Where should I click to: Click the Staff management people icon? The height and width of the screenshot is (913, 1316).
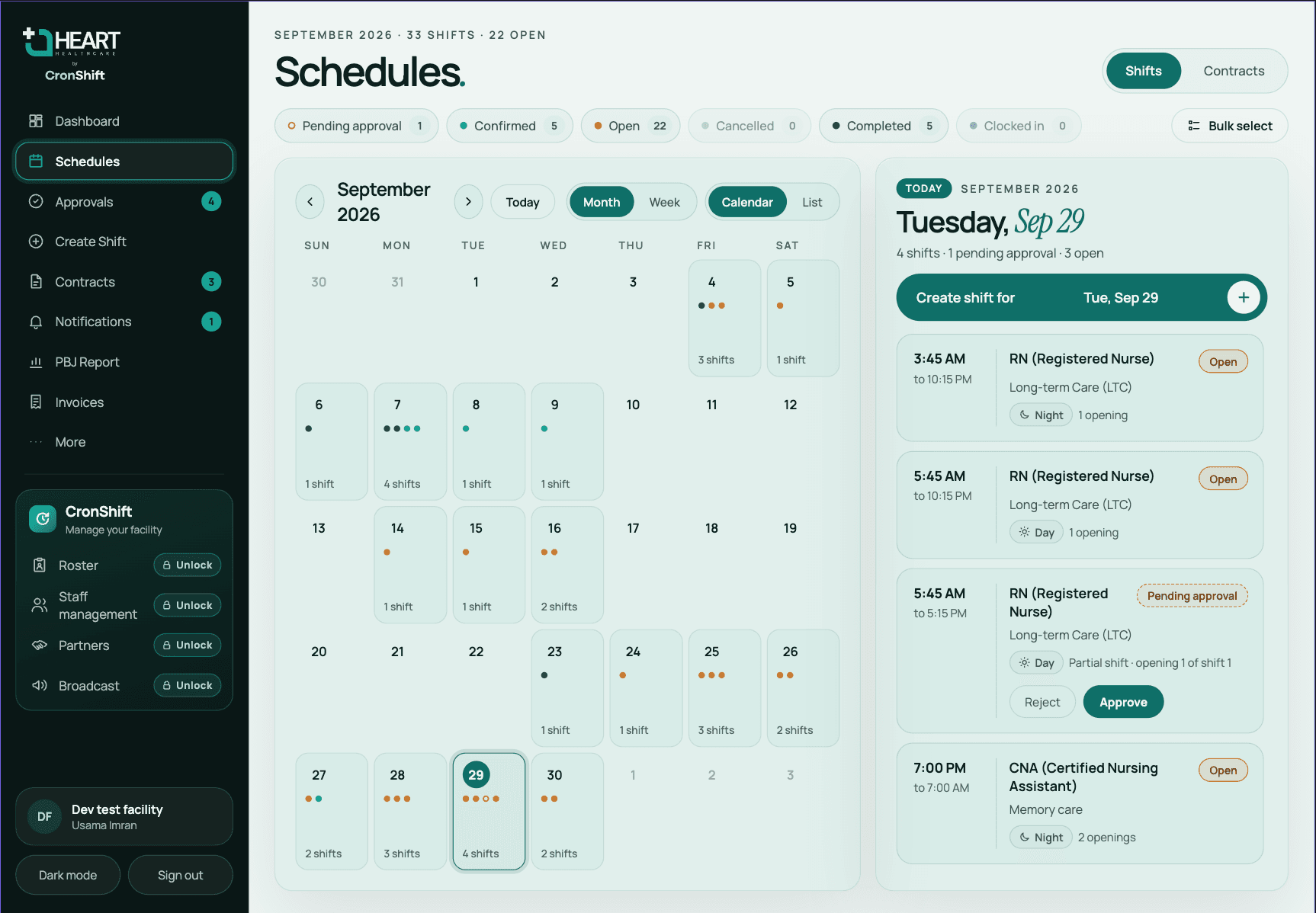point(40,605)
